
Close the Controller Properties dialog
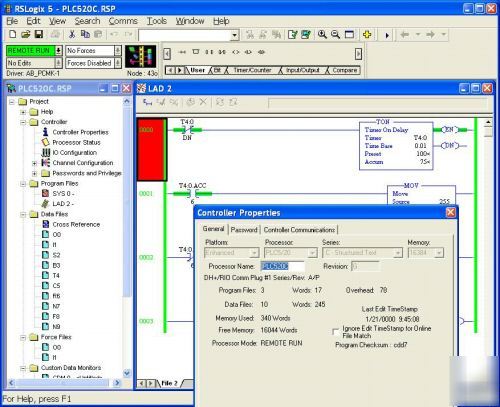450,212
